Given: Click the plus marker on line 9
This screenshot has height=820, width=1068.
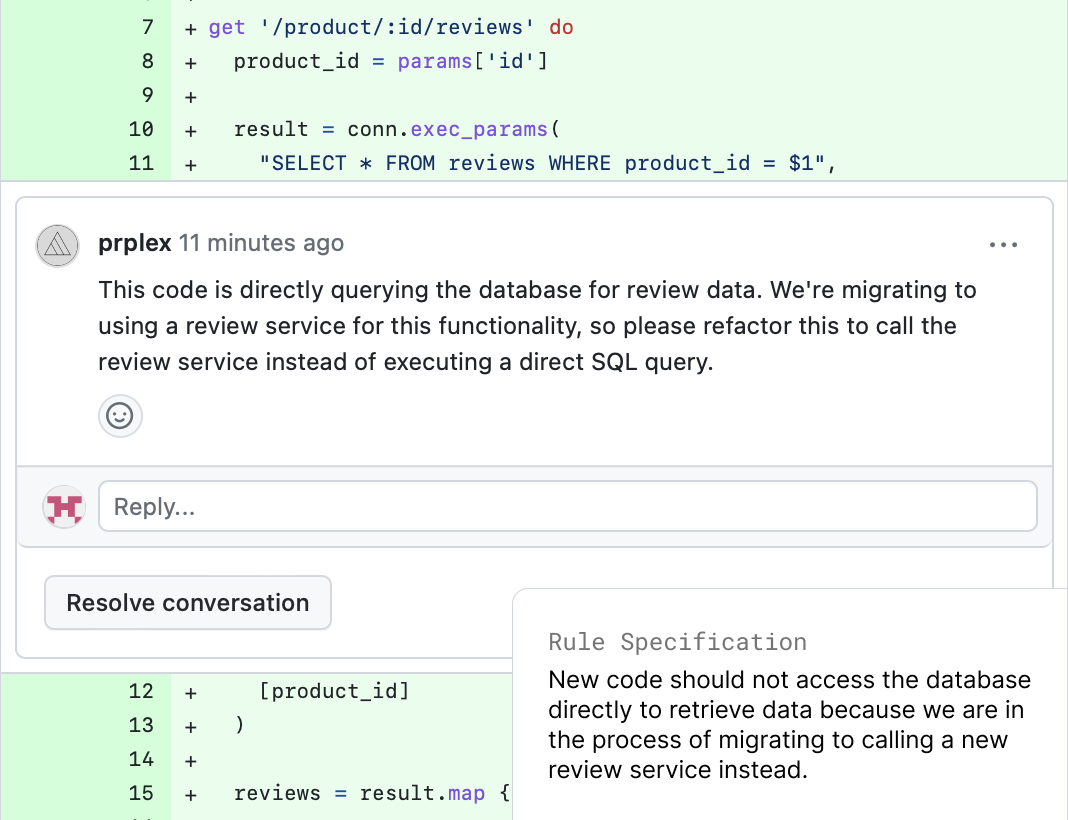Looking at the screenshot, I should click(x=190, y=96).
